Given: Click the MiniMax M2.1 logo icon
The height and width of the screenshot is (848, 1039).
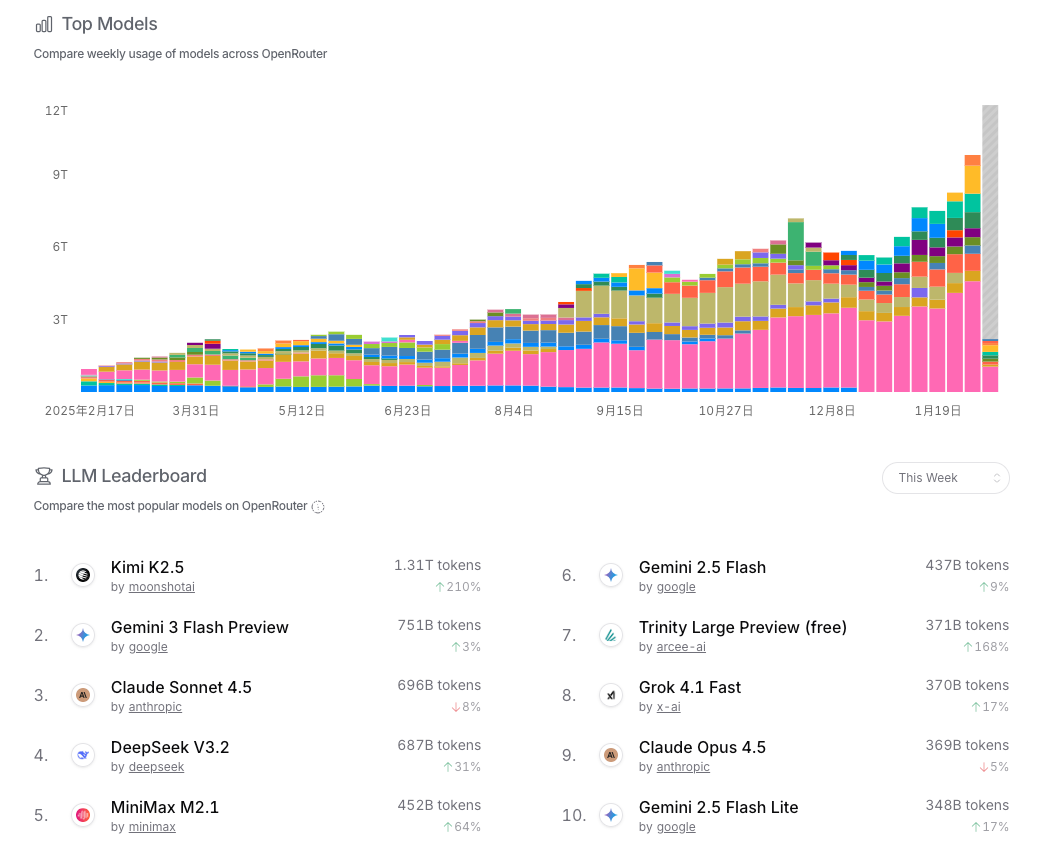Looking at the screenshot, I should pyautogui.click(x=83, y=815).
